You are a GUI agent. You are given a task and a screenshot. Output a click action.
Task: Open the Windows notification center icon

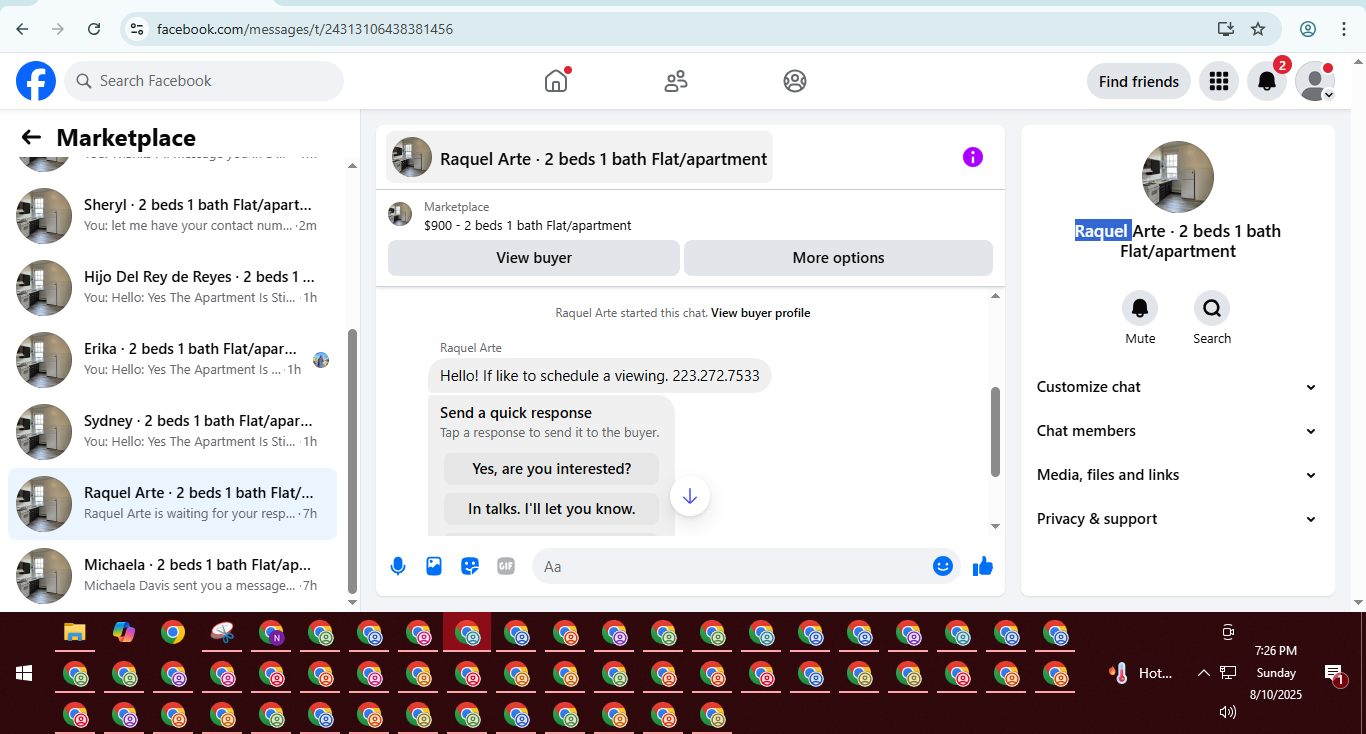tap(1333, 673)
